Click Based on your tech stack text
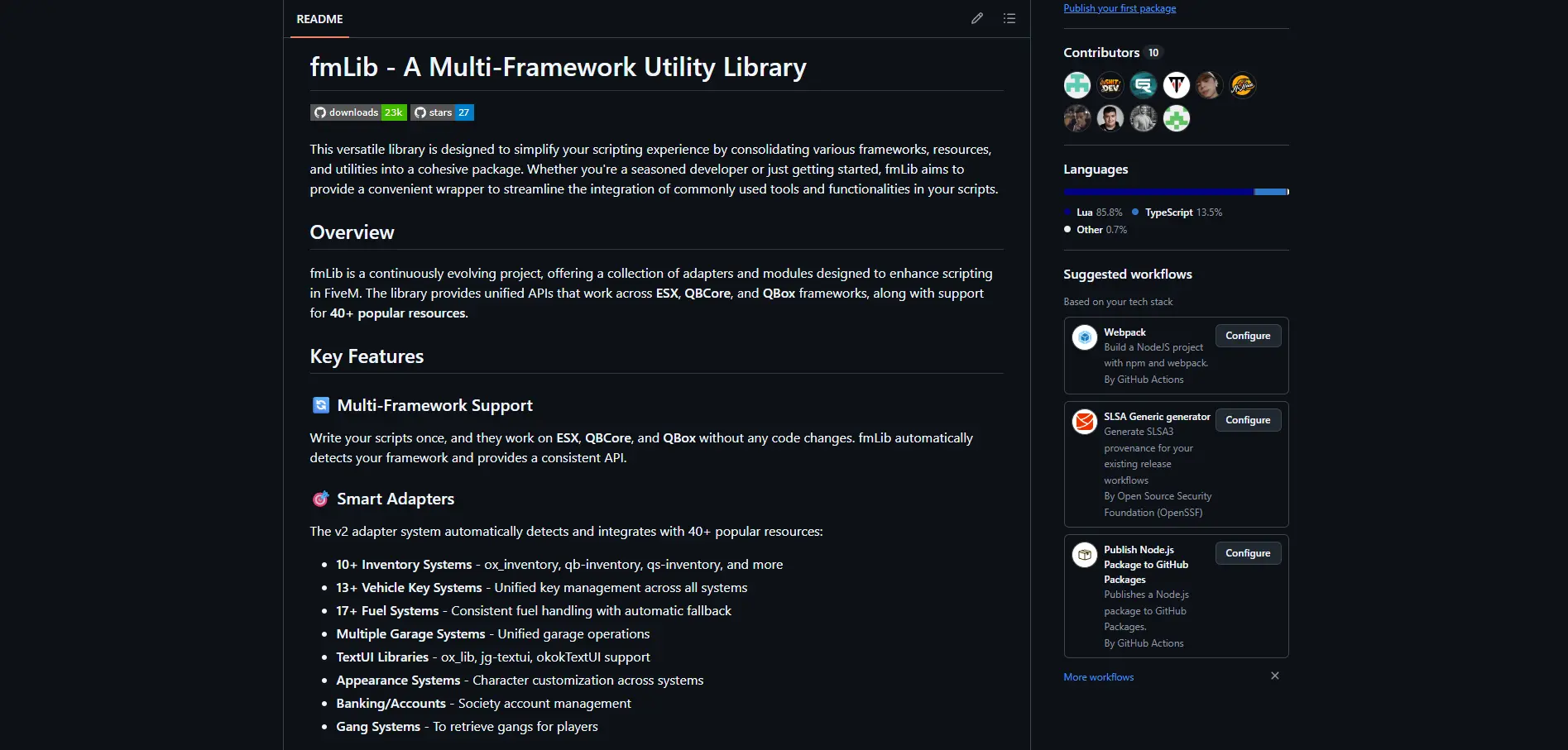1568x750 pixels. click(x=1118, y=302)
